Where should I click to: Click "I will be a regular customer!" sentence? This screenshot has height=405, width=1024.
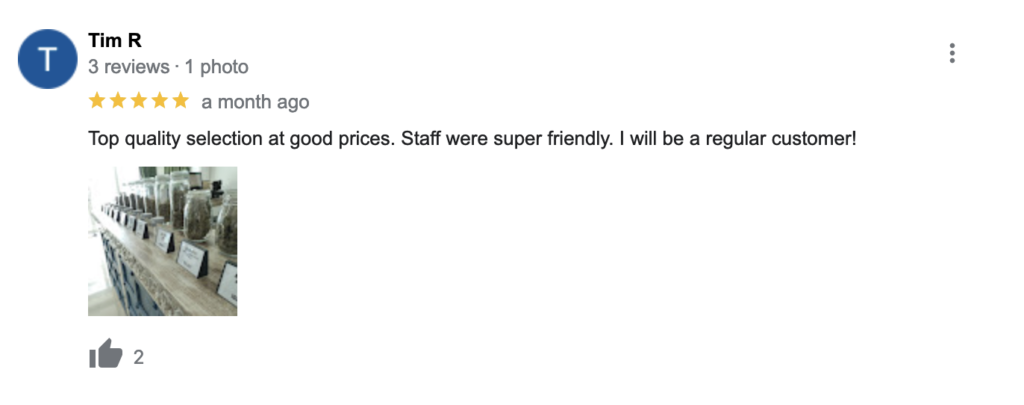[x=737, y=139]
